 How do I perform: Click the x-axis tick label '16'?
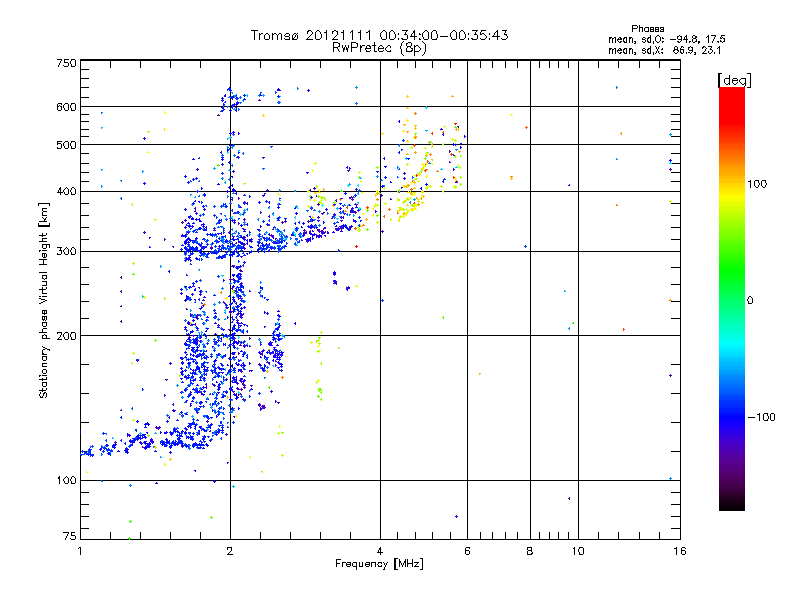[x=680, y=551]
